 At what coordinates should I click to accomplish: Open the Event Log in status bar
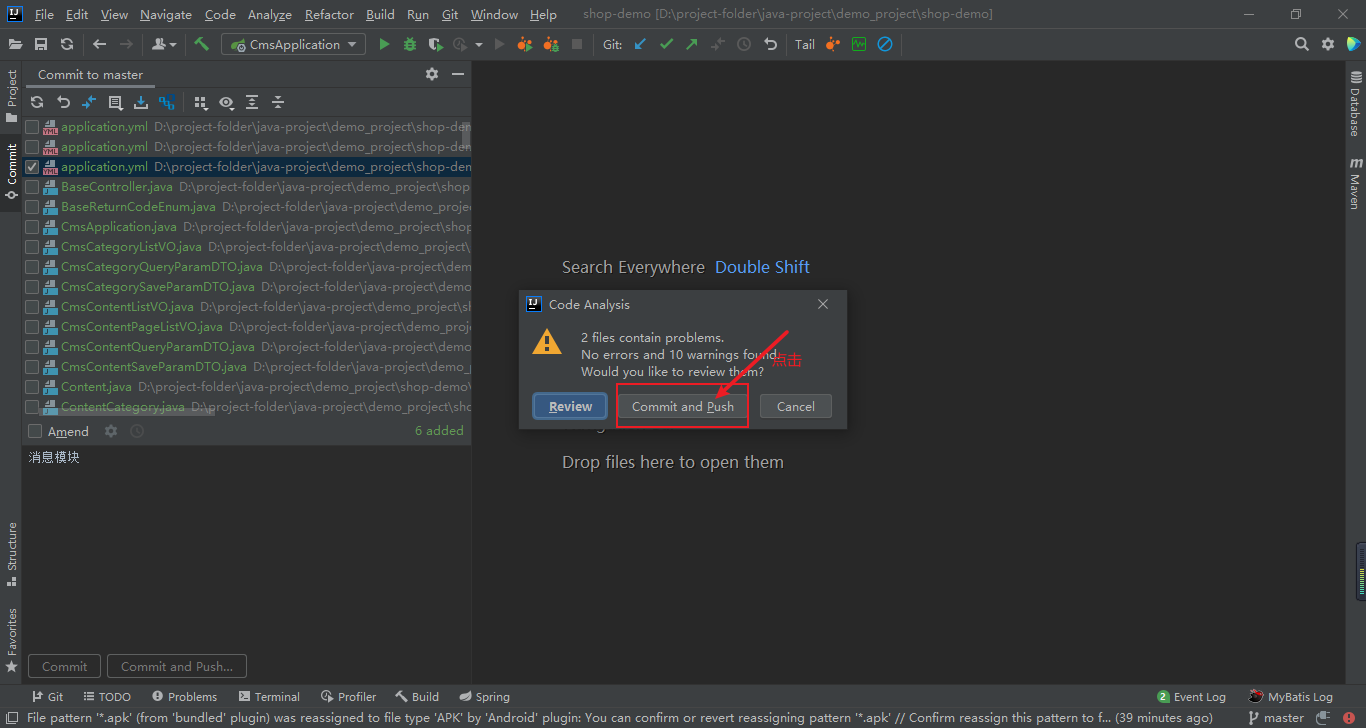pyautogui.click(x=1191, y=697)
